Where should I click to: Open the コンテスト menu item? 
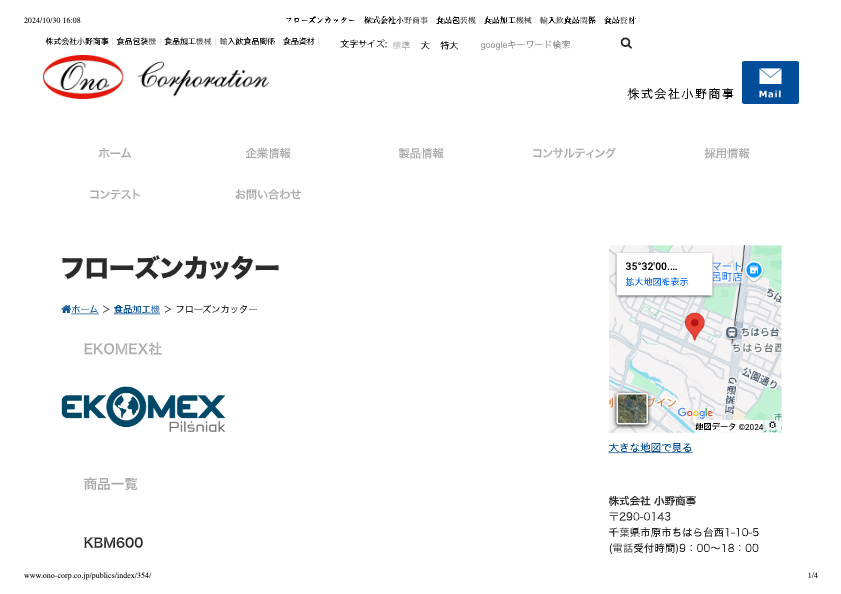point(115,194)
